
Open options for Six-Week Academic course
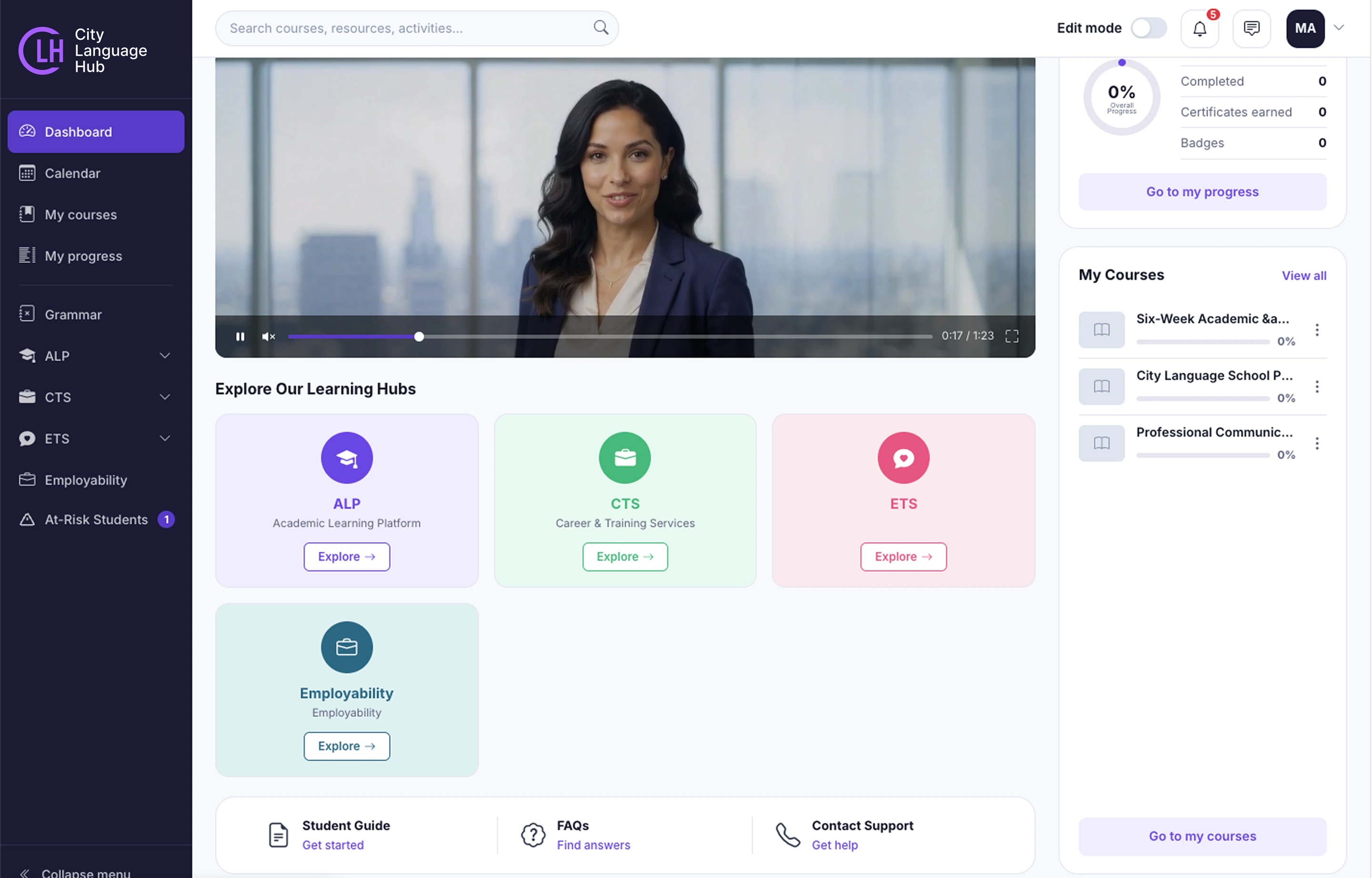1317,330
